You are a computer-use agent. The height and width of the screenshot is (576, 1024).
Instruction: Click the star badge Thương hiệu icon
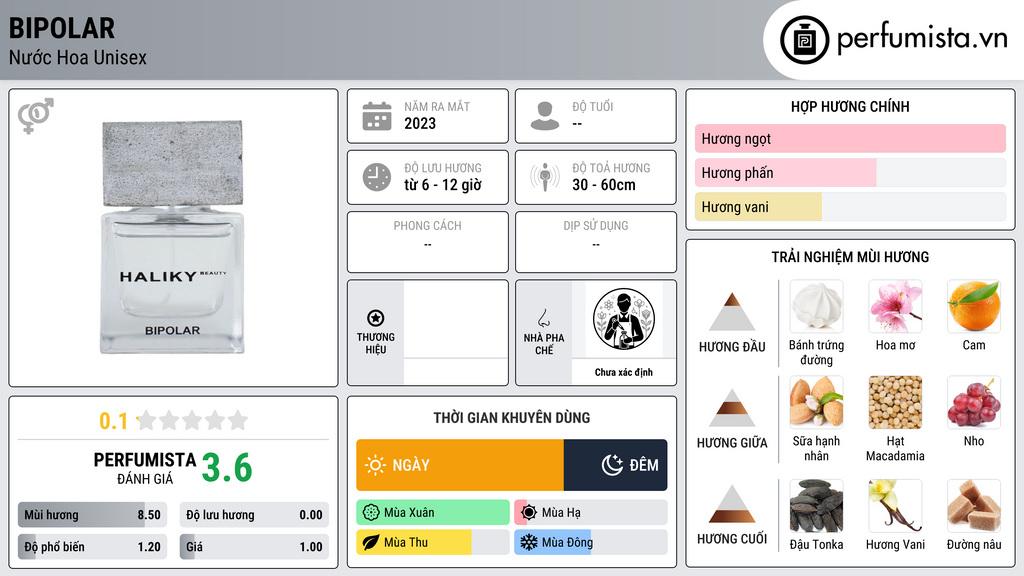coord(376,318)
